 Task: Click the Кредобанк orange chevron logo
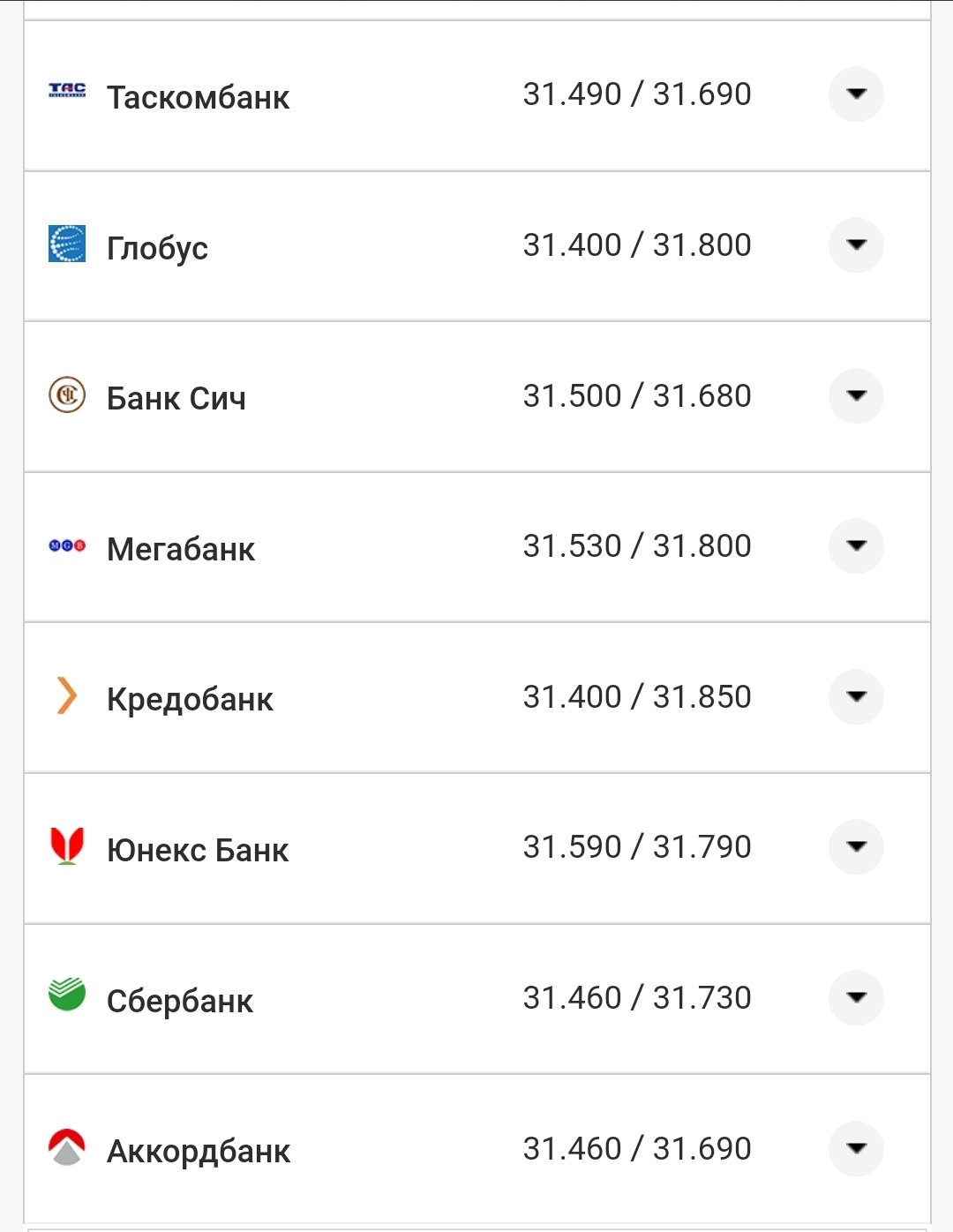[x=66, y=695]
